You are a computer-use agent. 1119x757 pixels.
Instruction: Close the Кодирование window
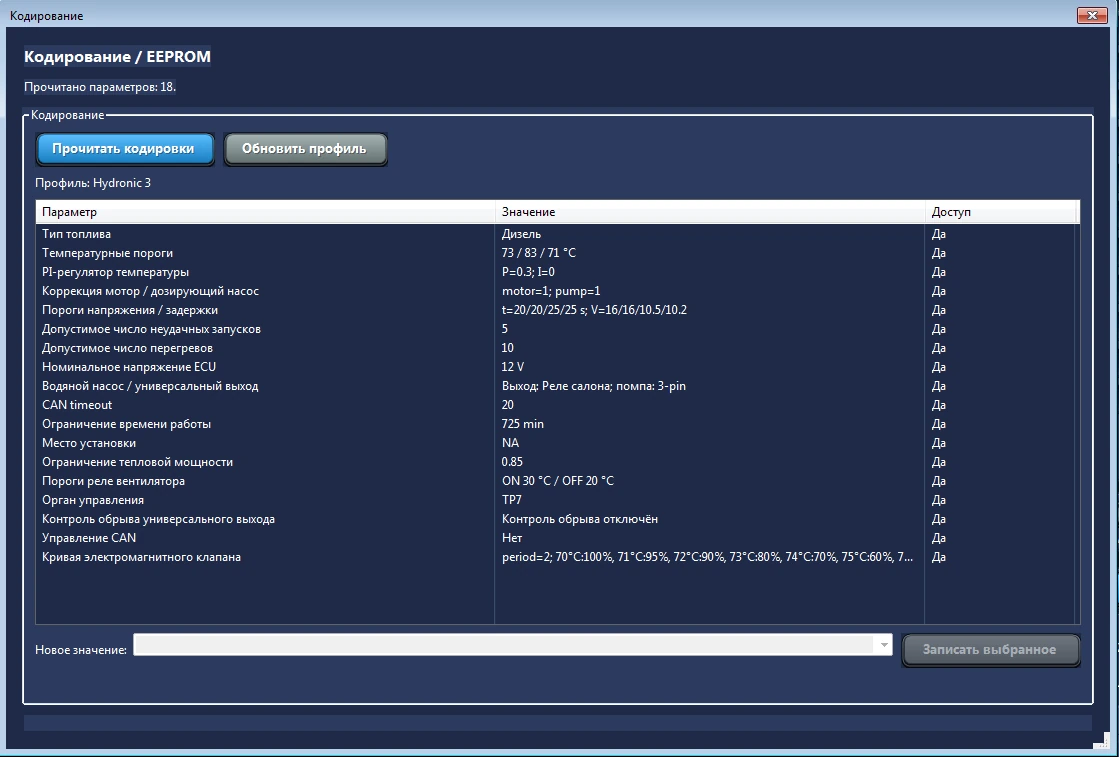(x=1092, y=15)
